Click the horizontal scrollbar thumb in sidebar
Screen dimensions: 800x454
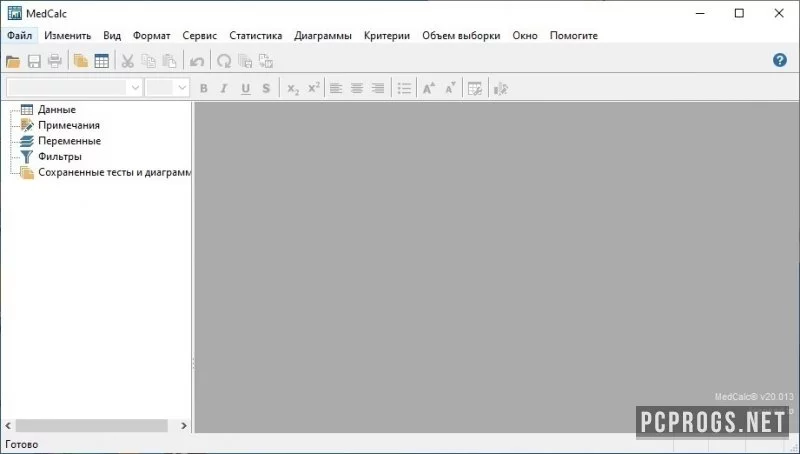[x=92, y=425]
